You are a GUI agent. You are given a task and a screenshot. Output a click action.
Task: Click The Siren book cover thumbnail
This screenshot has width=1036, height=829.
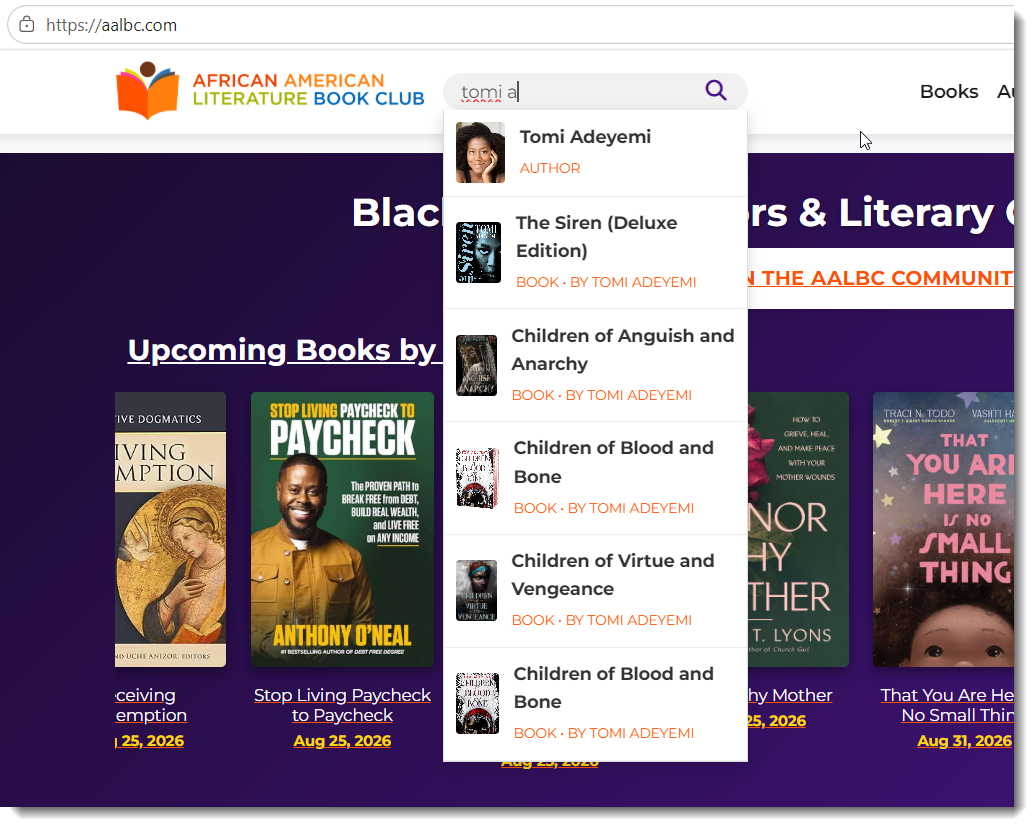click(x=478, y=252)
